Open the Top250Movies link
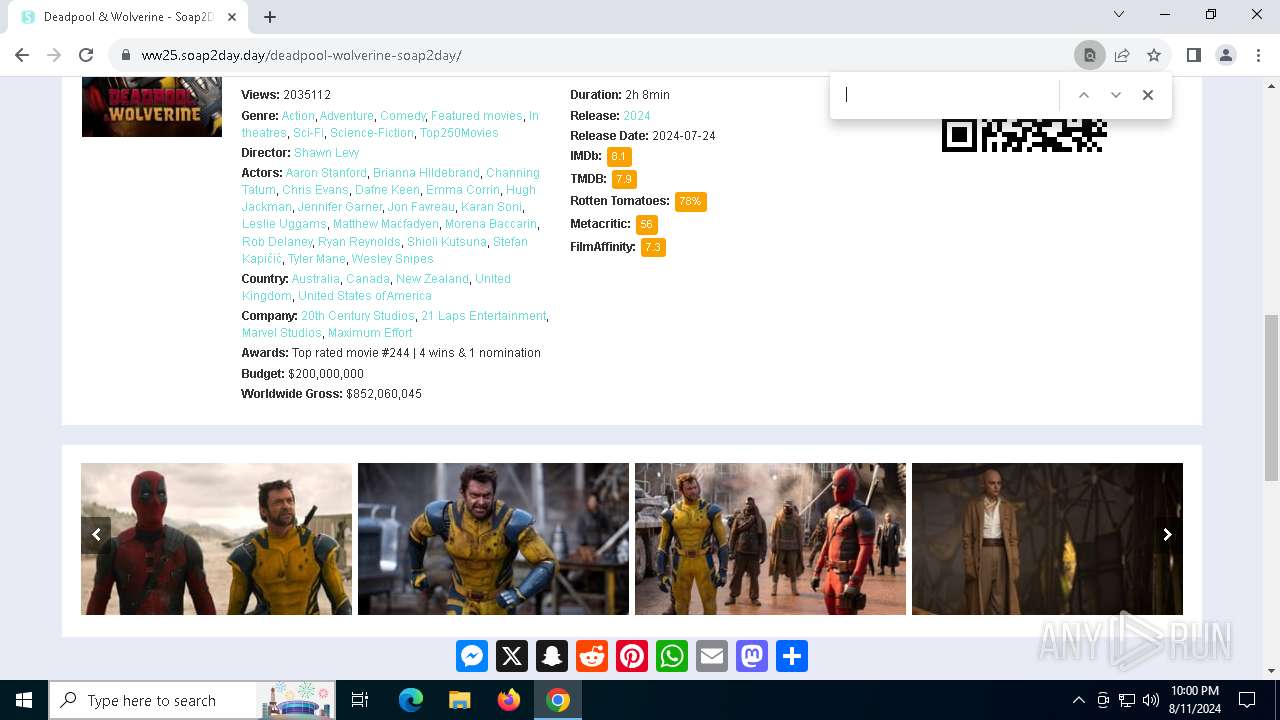1280x720 pixels. point(459,133)
